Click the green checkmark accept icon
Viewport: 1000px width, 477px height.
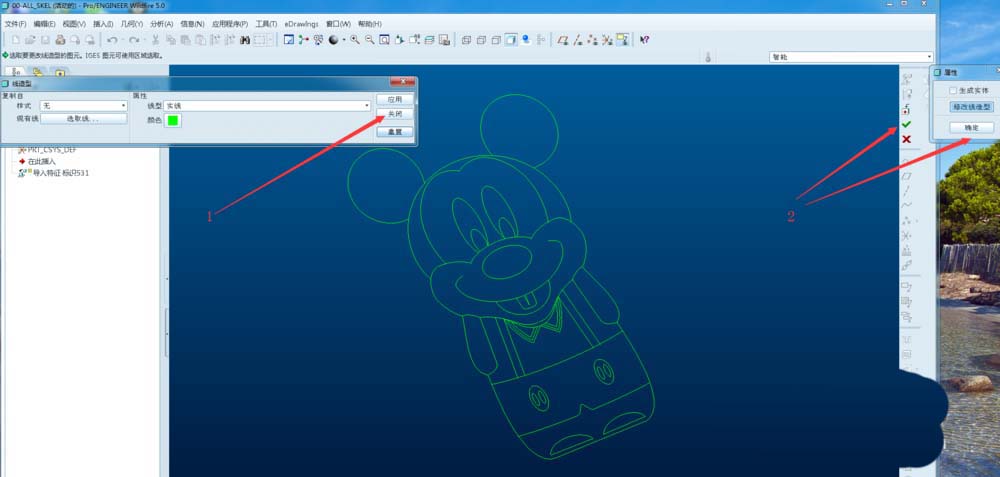click(x=906, y=124)
